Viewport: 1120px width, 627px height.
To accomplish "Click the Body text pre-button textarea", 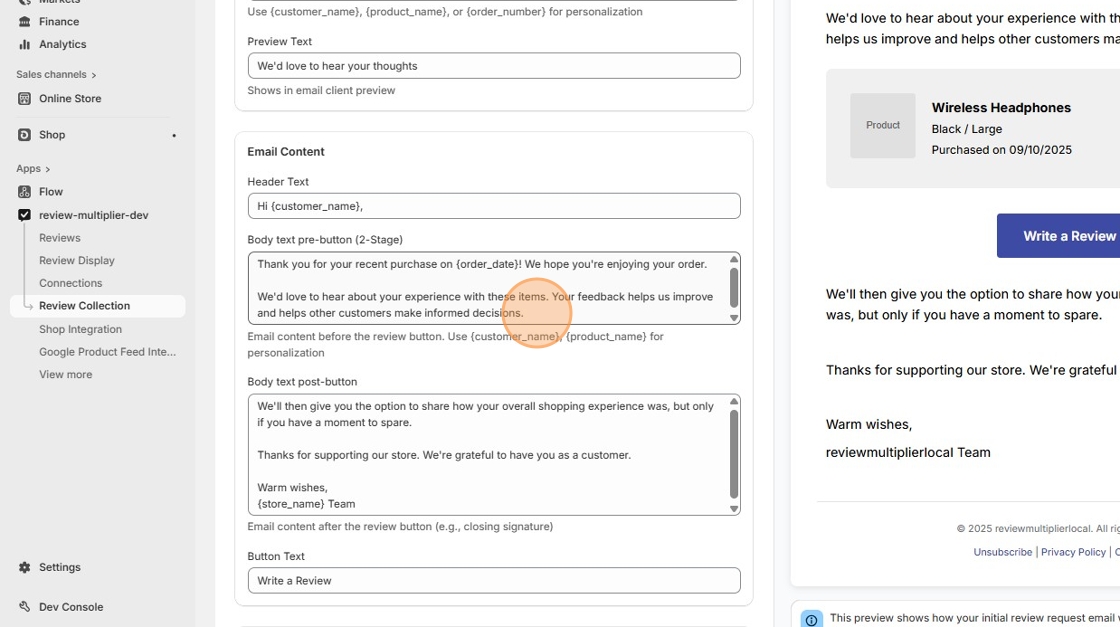I will click(494, 288).
